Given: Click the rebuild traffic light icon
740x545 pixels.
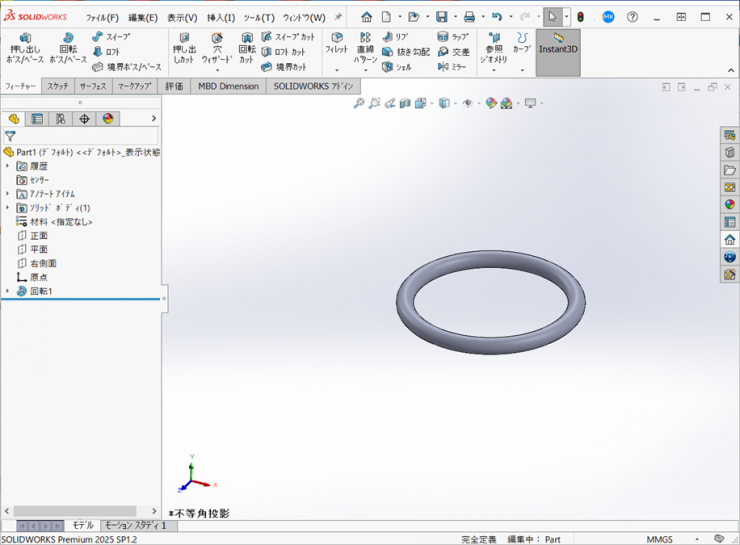Looking at the screenshot, I should (580, 17).
